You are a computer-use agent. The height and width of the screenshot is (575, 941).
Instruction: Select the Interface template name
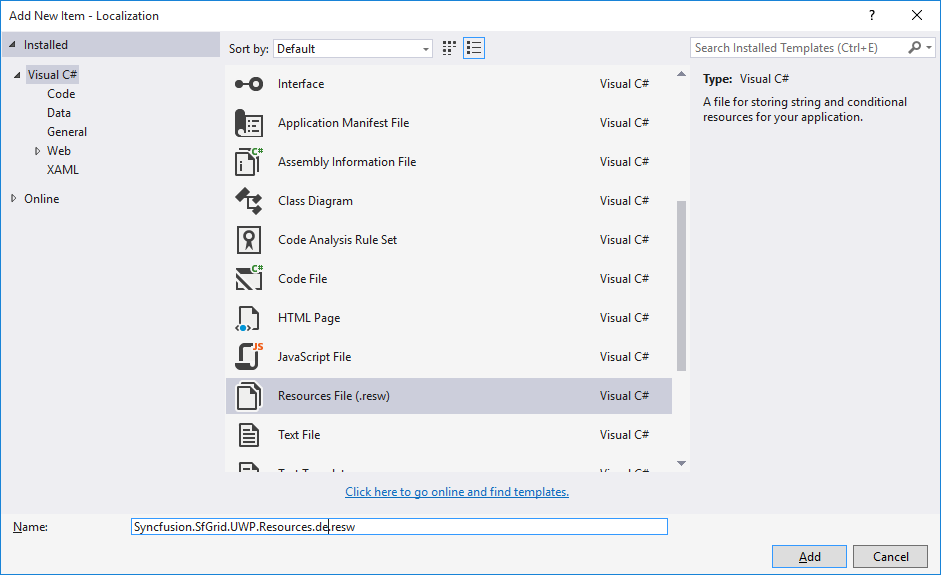point(301,84)
